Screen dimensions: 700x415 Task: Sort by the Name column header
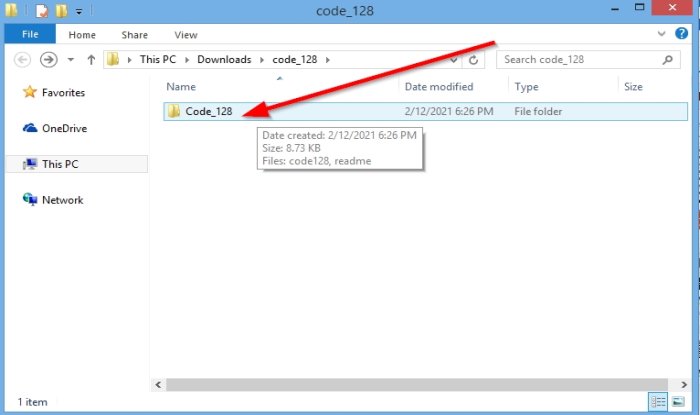click(181, 87)
